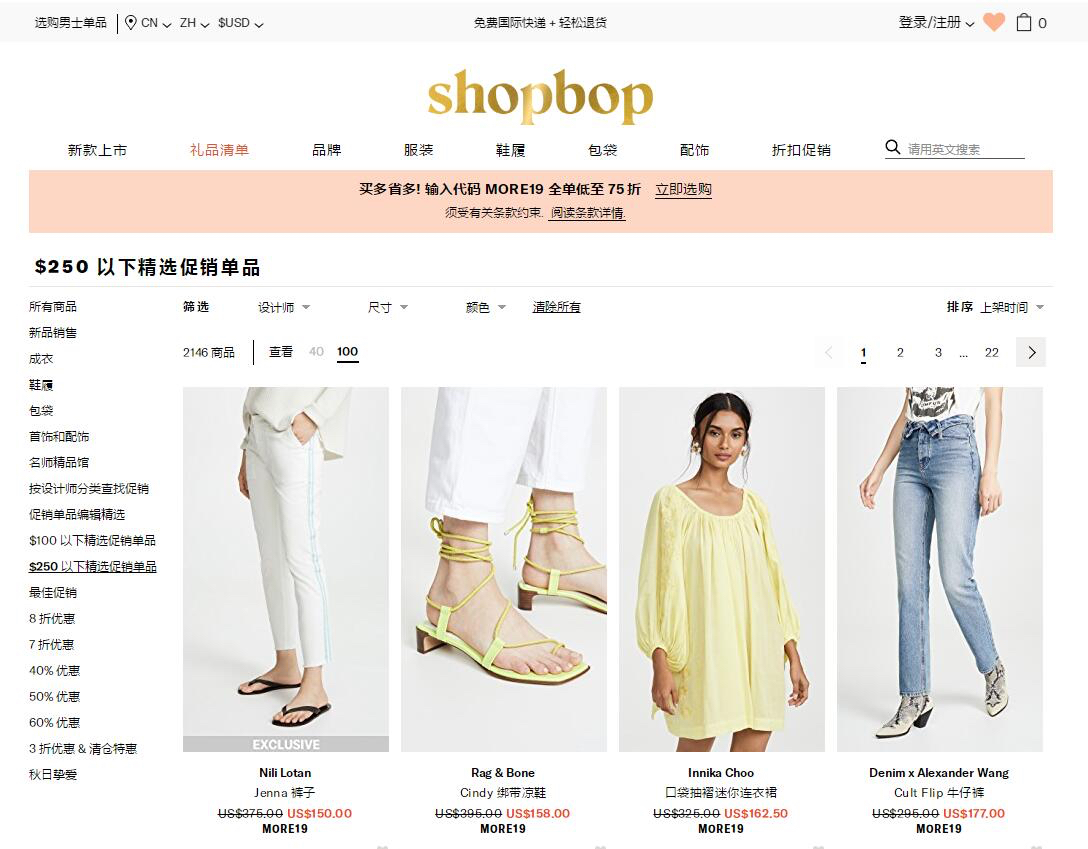This screenshot has width=1088, height=849.
Task: Click the 请用英文搜索 search field
Action: tap(965, 149)
